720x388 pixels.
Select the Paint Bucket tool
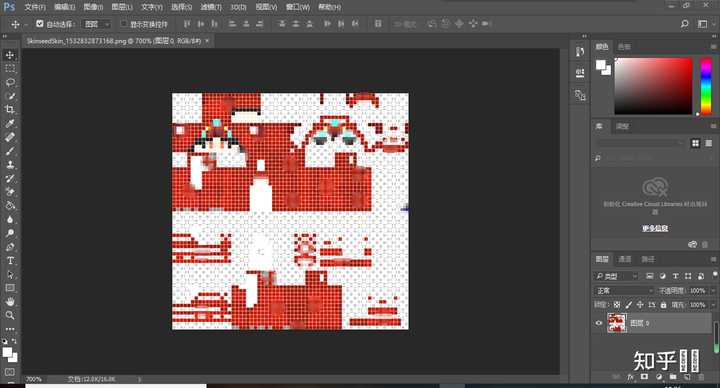(10, 206)
